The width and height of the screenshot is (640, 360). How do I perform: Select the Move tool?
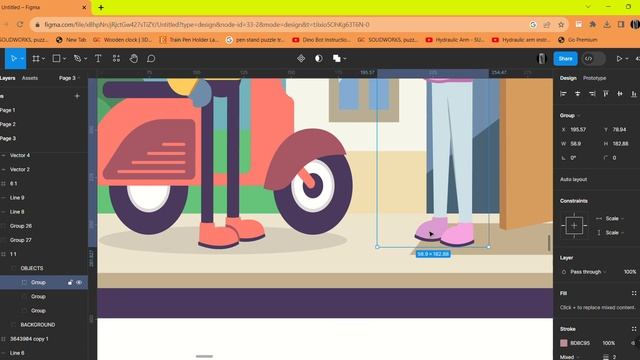click(13, 59)
